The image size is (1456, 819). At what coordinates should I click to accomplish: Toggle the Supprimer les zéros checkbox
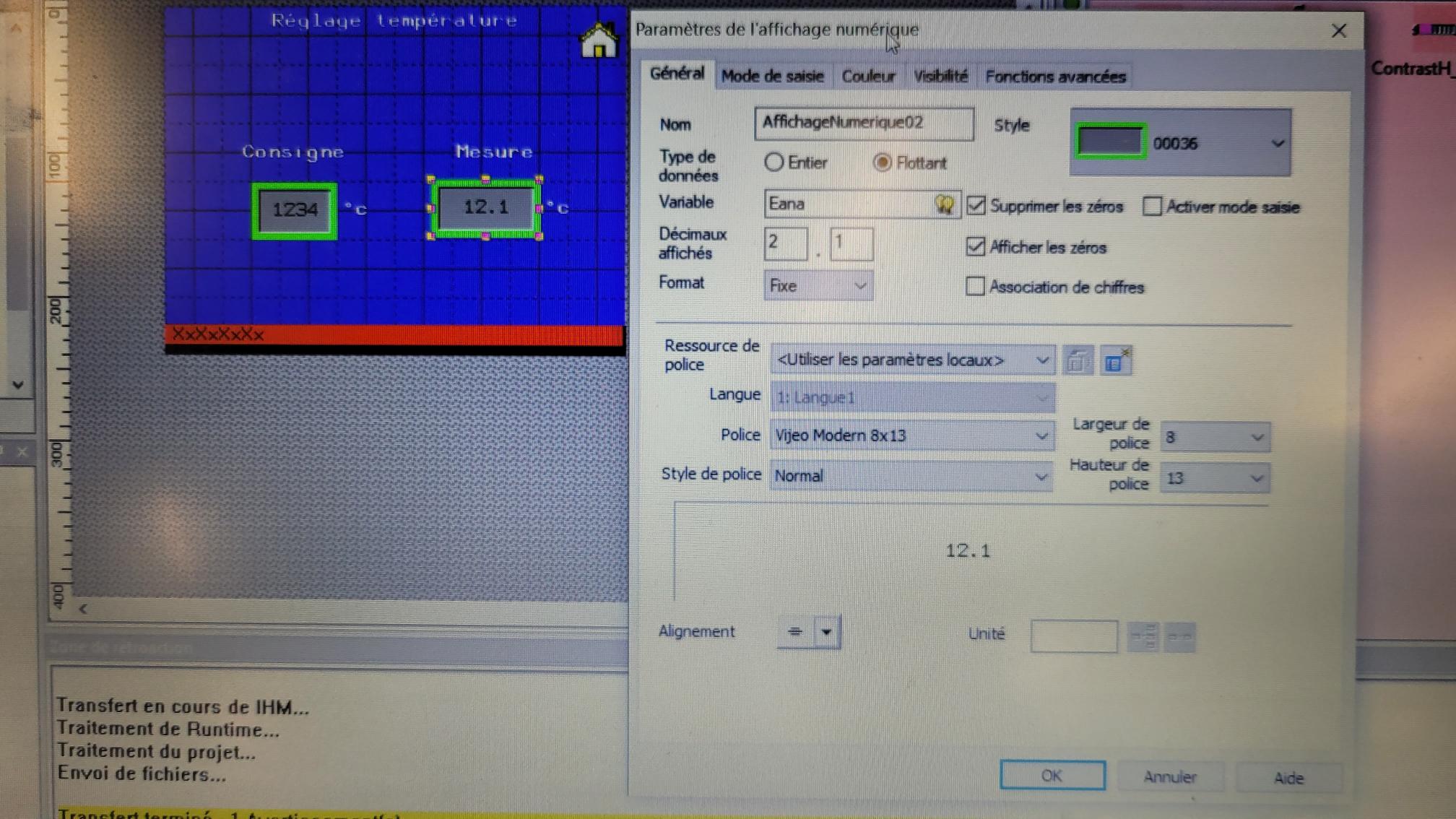coord(976,206)
